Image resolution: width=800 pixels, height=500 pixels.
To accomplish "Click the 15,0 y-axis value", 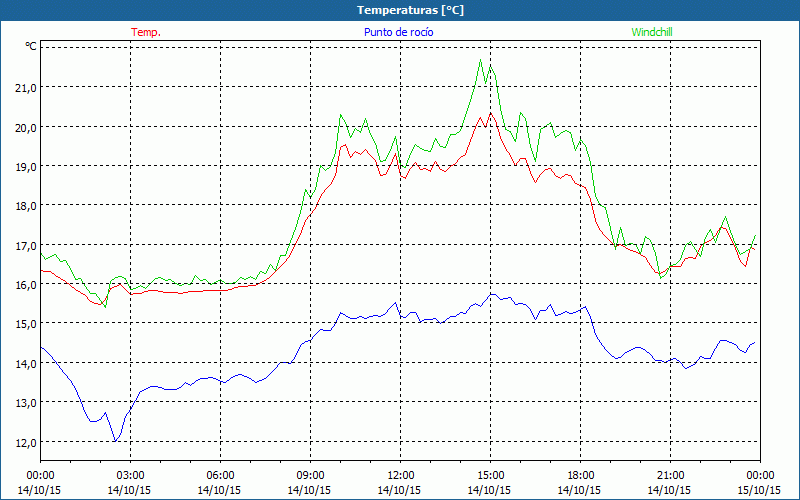I will (26, 324).
